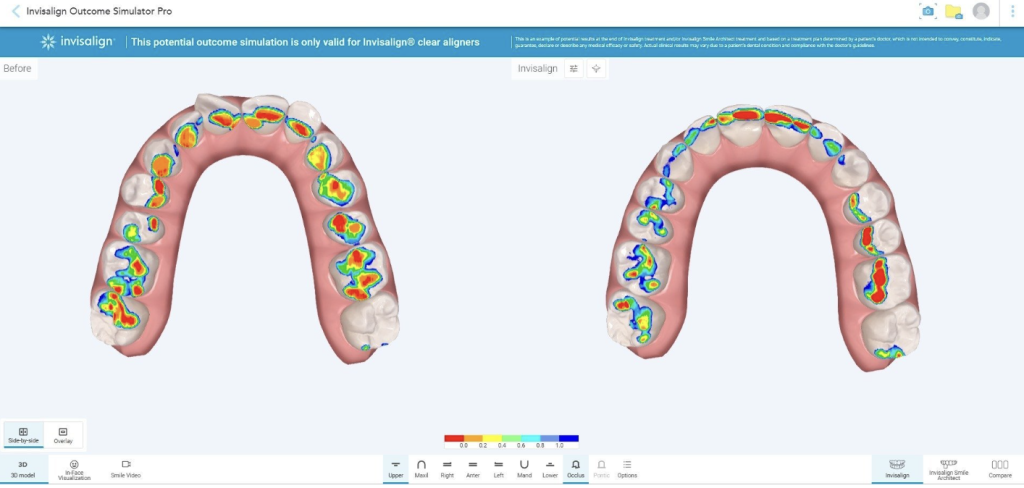The image size is (1024, 488).
Task: Show the Maxil arch view
Action: click(421, 468)
